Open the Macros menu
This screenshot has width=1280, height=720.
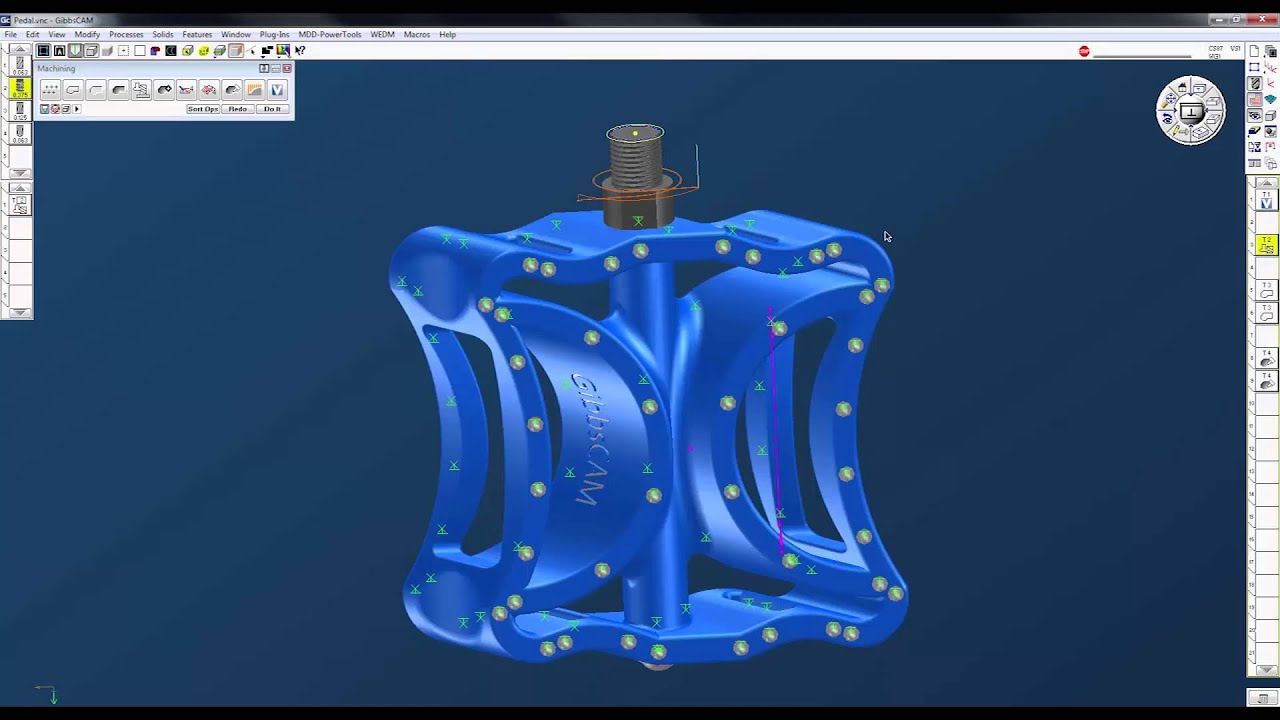point(417,34)
